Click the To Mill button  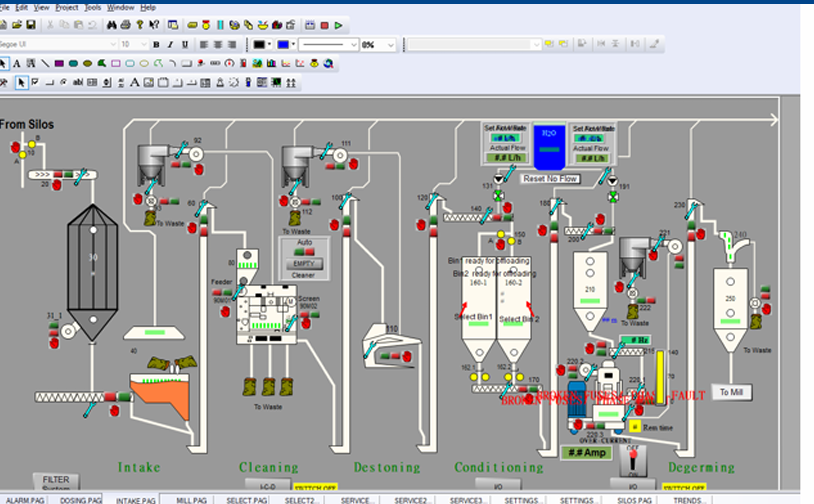point(731,392)
